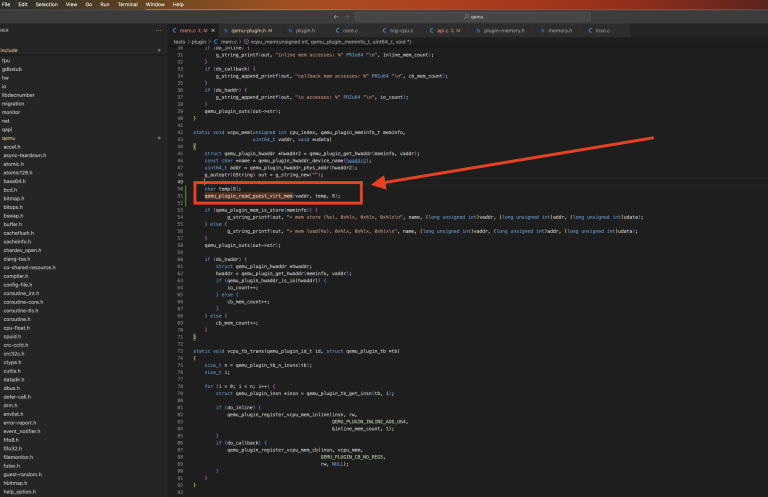The width and height of the screenshot is (768, 497).
Task: Open coroutine-core.h in Explorer
Action: 23,302
